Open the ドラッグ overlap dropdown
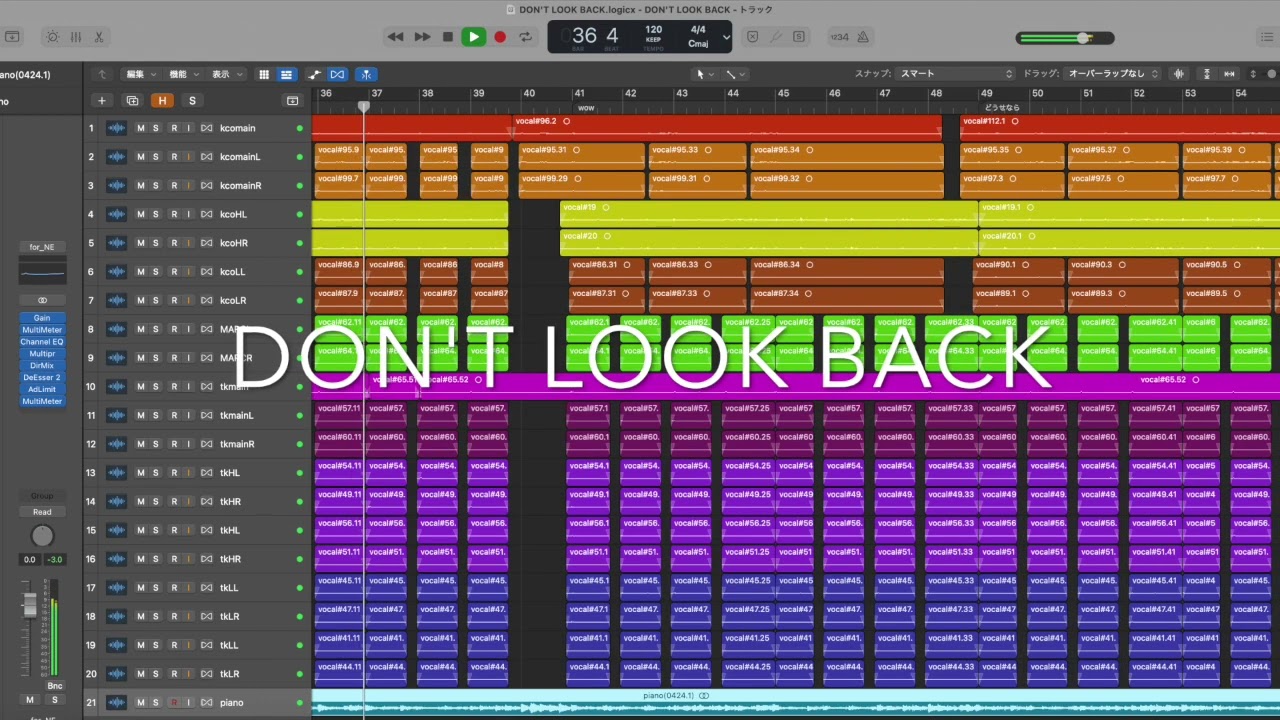 tap(1112, 74)
